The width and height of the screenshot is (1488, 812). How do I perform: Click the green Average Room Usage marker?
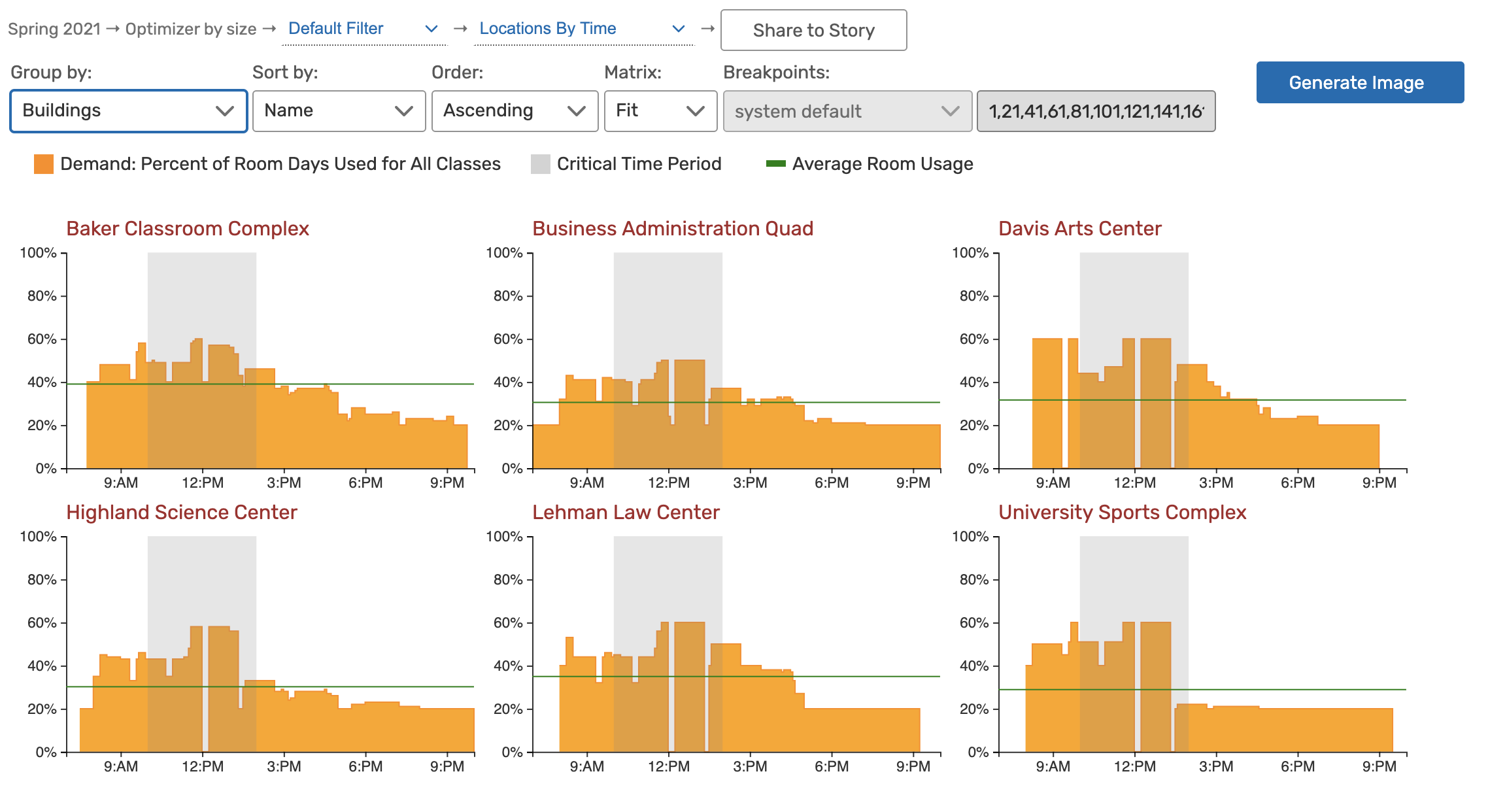coord(775,164)
